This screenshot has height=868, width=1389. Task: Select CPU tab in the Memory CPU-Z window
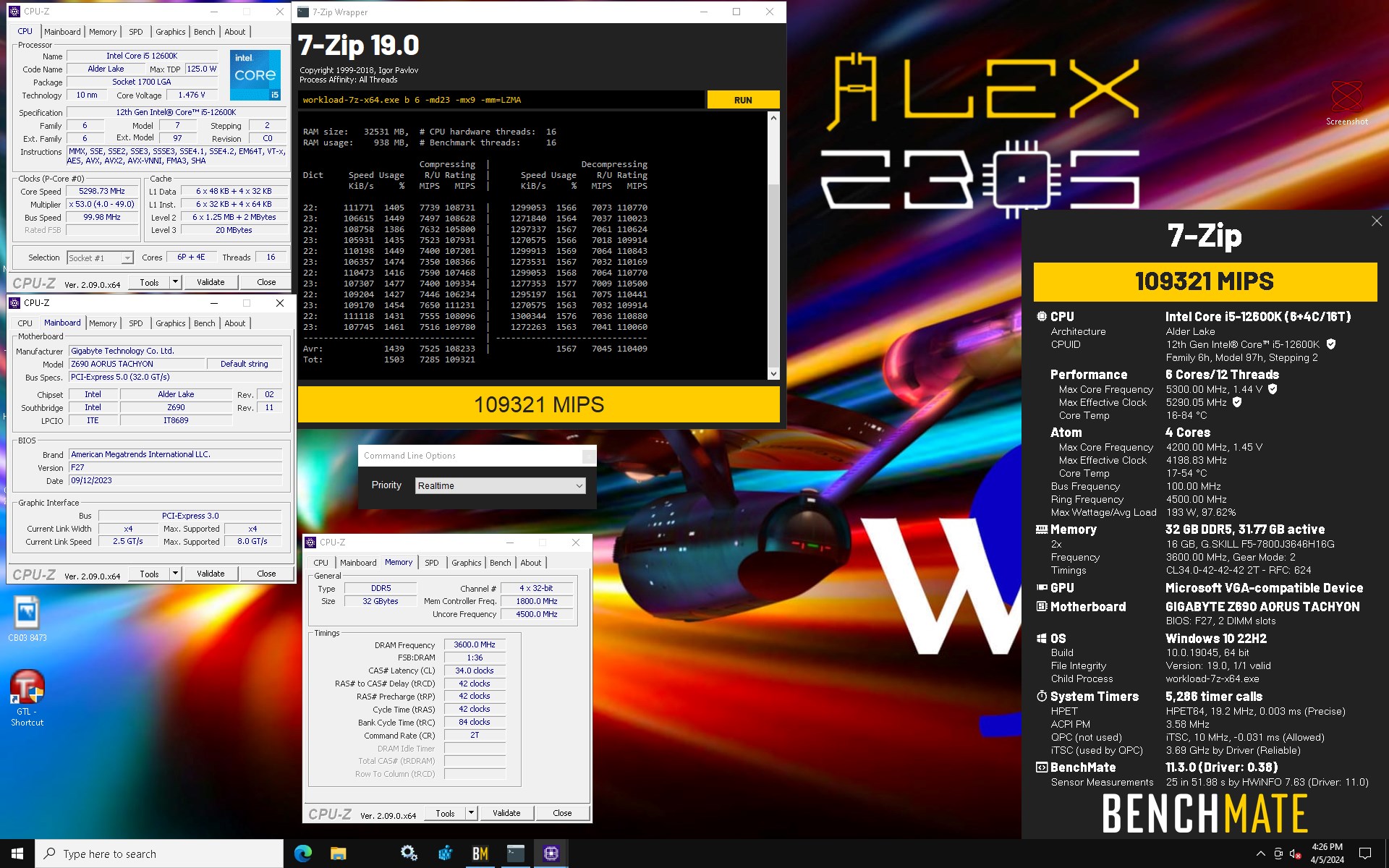[320, 563]
